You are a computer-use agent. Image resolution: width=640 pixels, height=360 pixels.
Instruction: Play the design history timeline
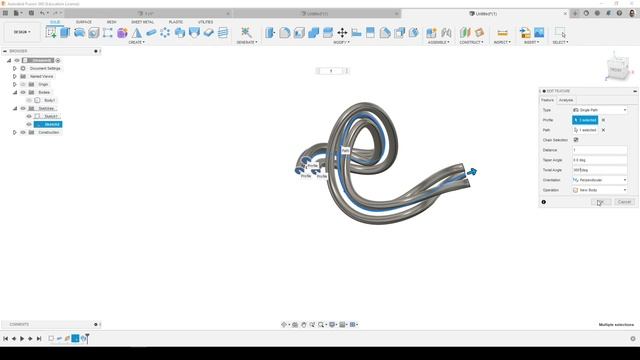22,338
